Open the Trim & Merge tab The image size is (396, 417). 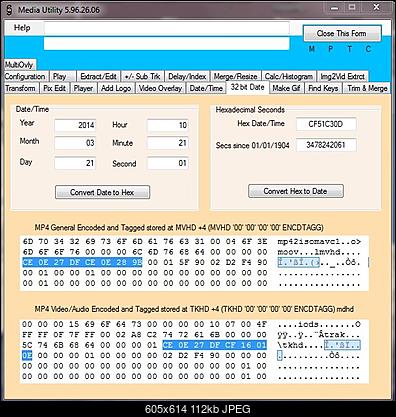367,88
